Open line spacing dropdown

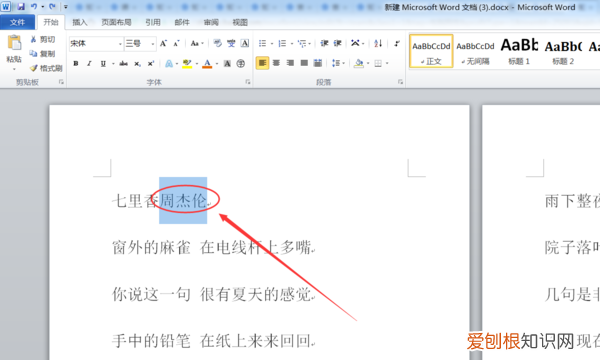tap(339, 63)
